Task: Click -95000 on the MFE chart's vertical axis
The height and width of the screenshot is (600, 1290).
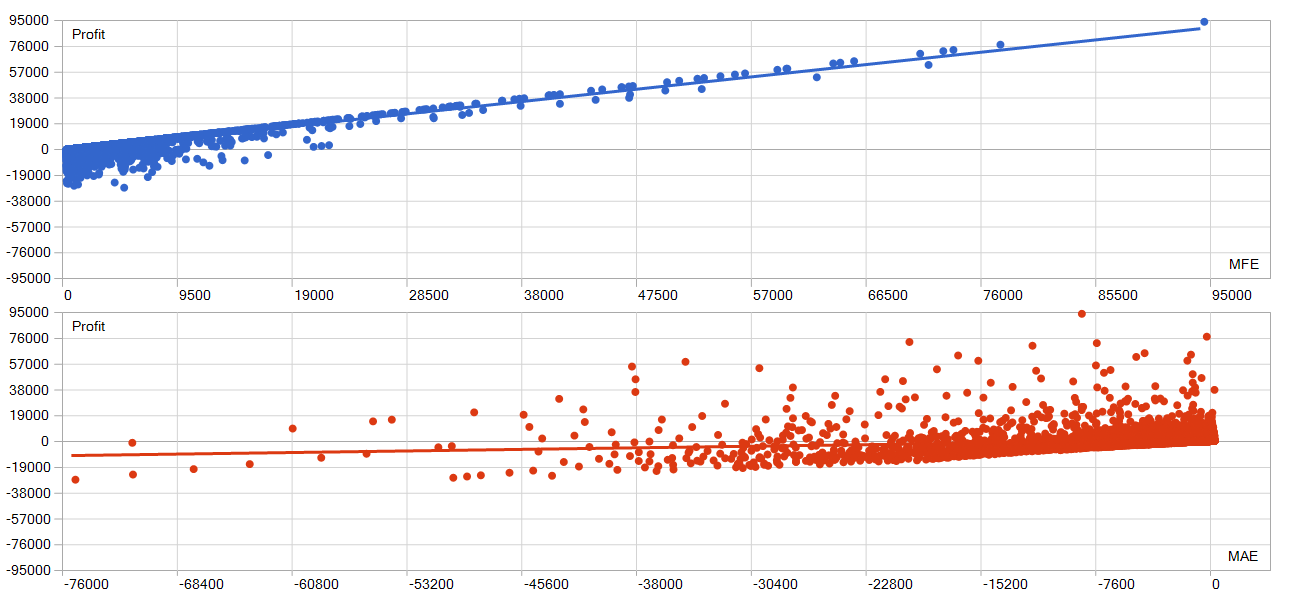Action: point(27,280)
